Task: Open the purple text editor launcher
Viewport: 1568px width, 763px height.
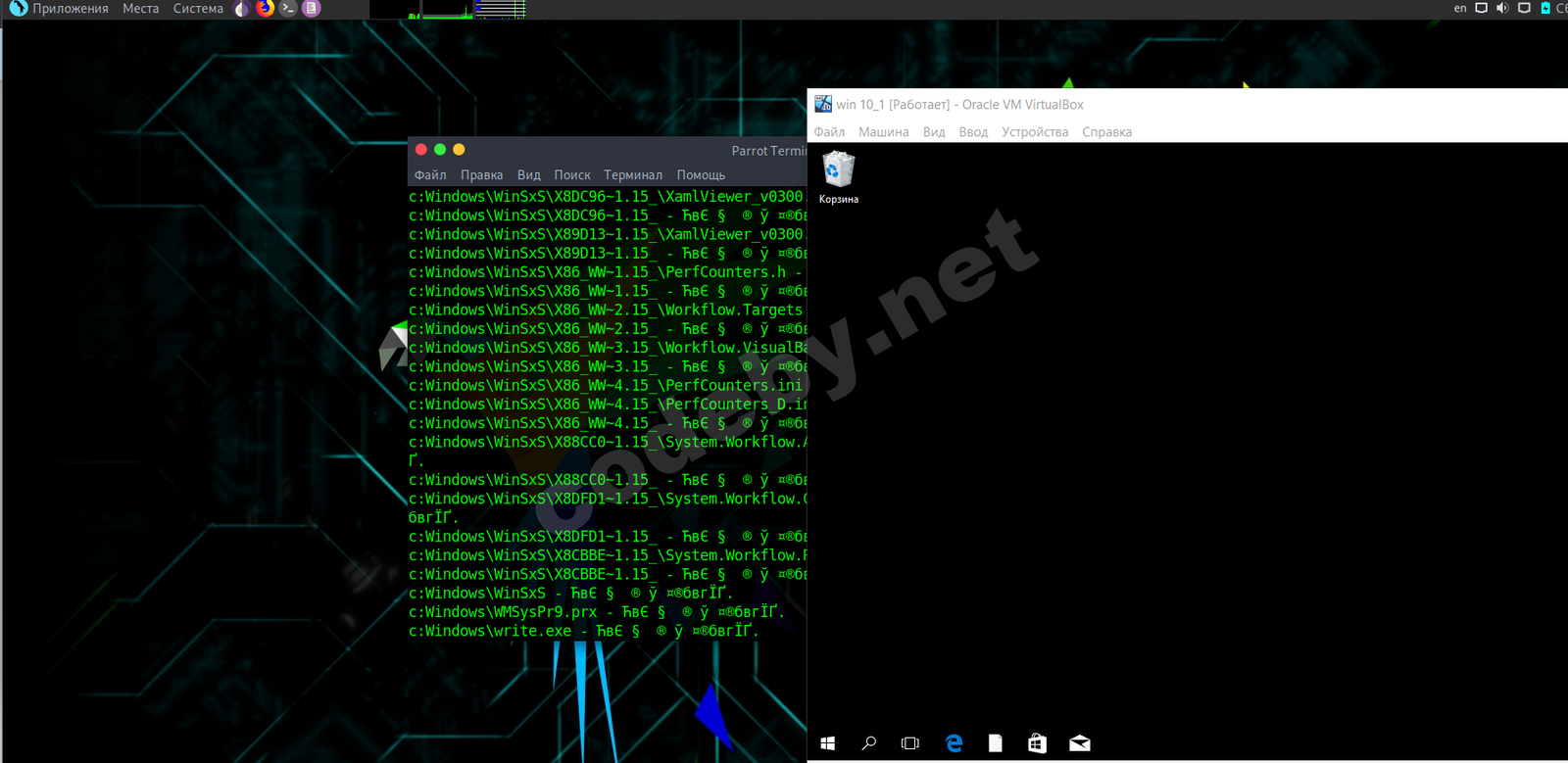Action: (312, 9)
